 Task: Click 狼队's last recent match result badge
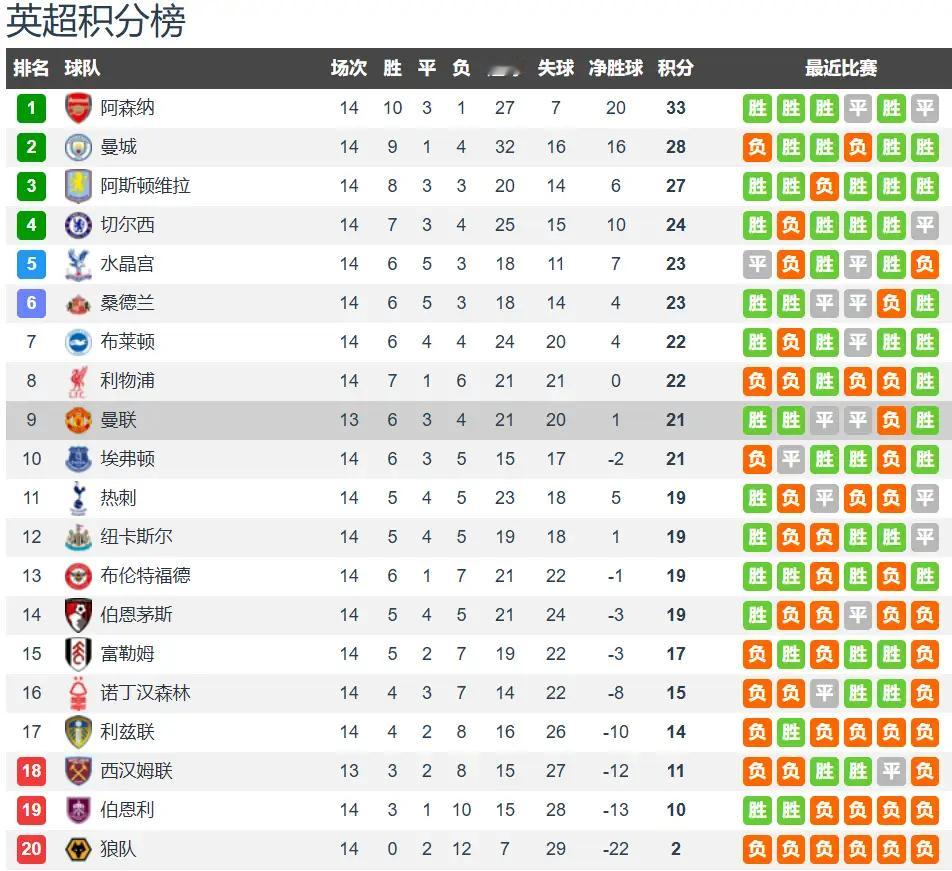point(925,849)
